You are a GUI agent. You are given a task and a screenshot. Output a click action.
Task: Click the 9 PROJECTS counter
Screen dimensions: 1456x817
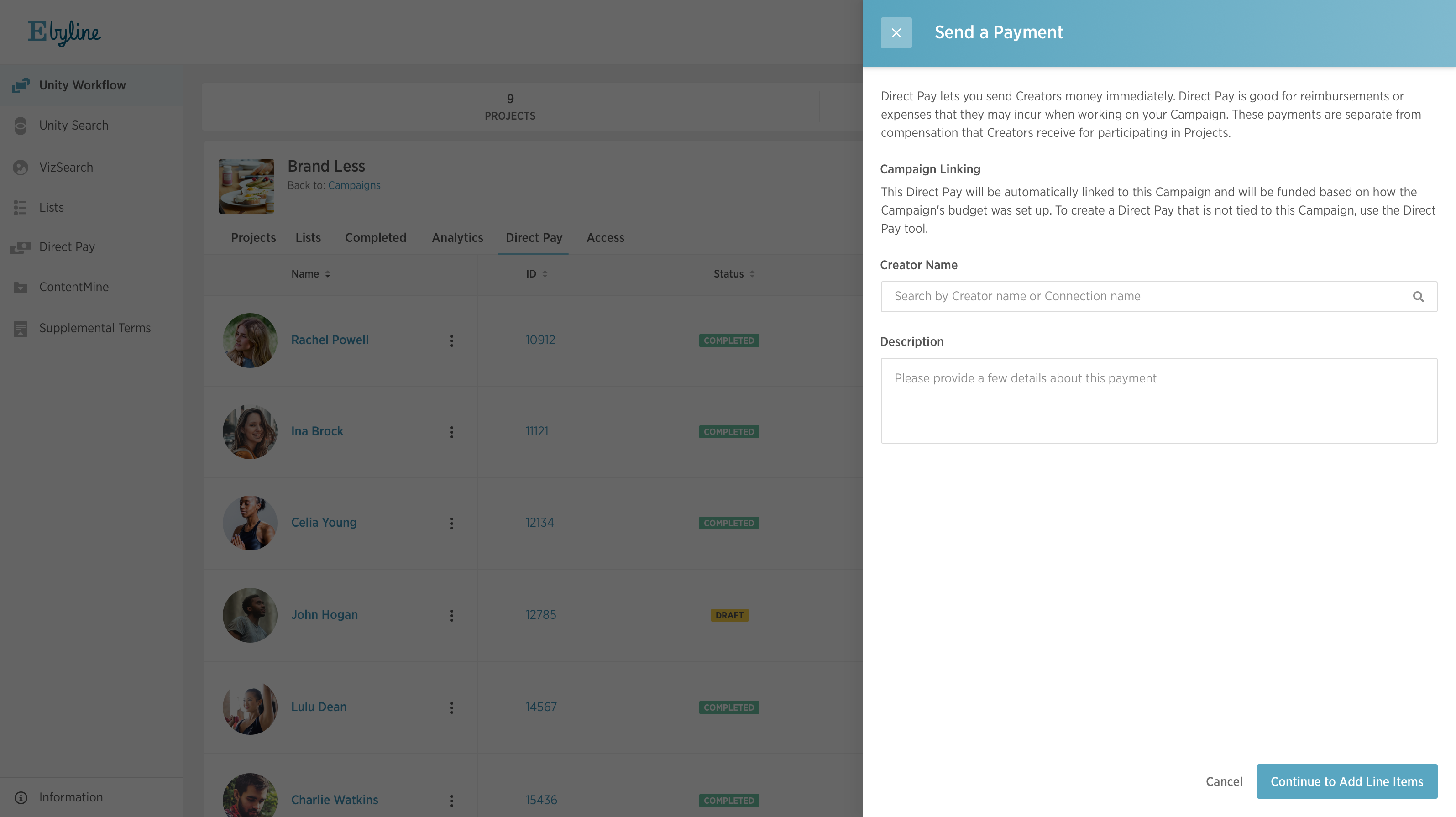[x=510, y=107]
